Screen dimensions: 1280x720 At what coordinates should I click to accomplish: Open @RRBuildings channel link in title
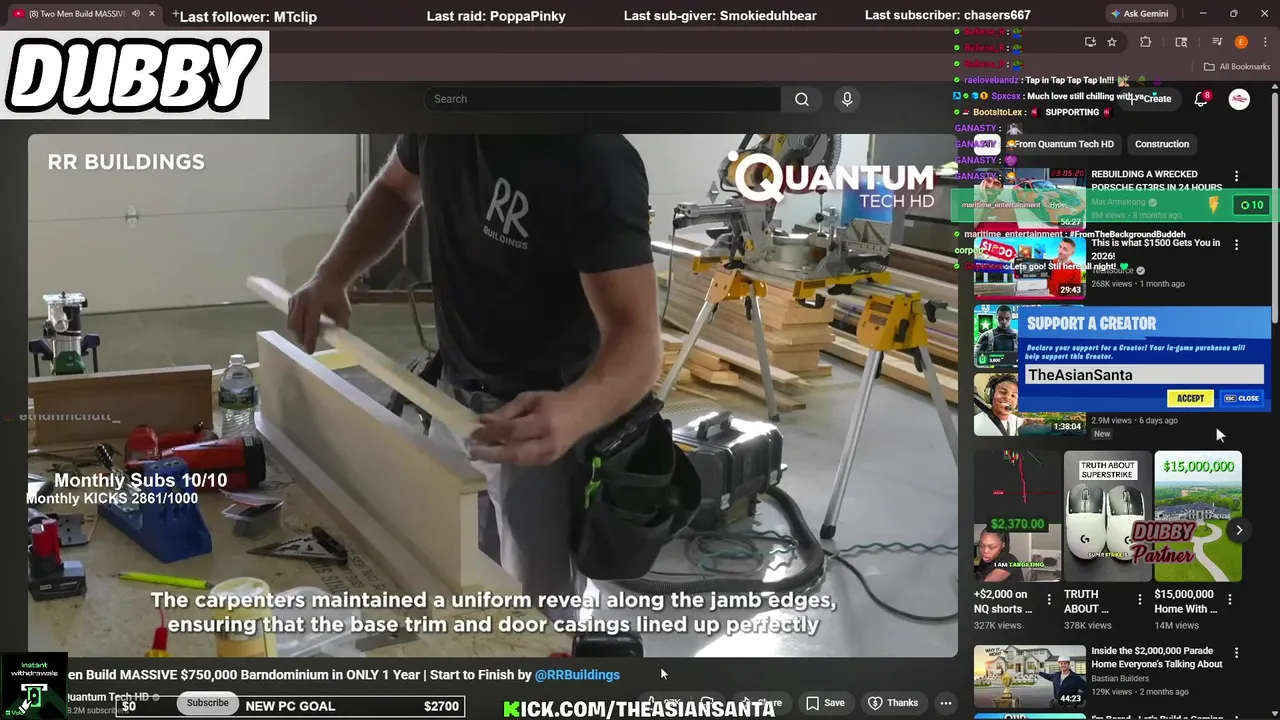pos(577,675)
